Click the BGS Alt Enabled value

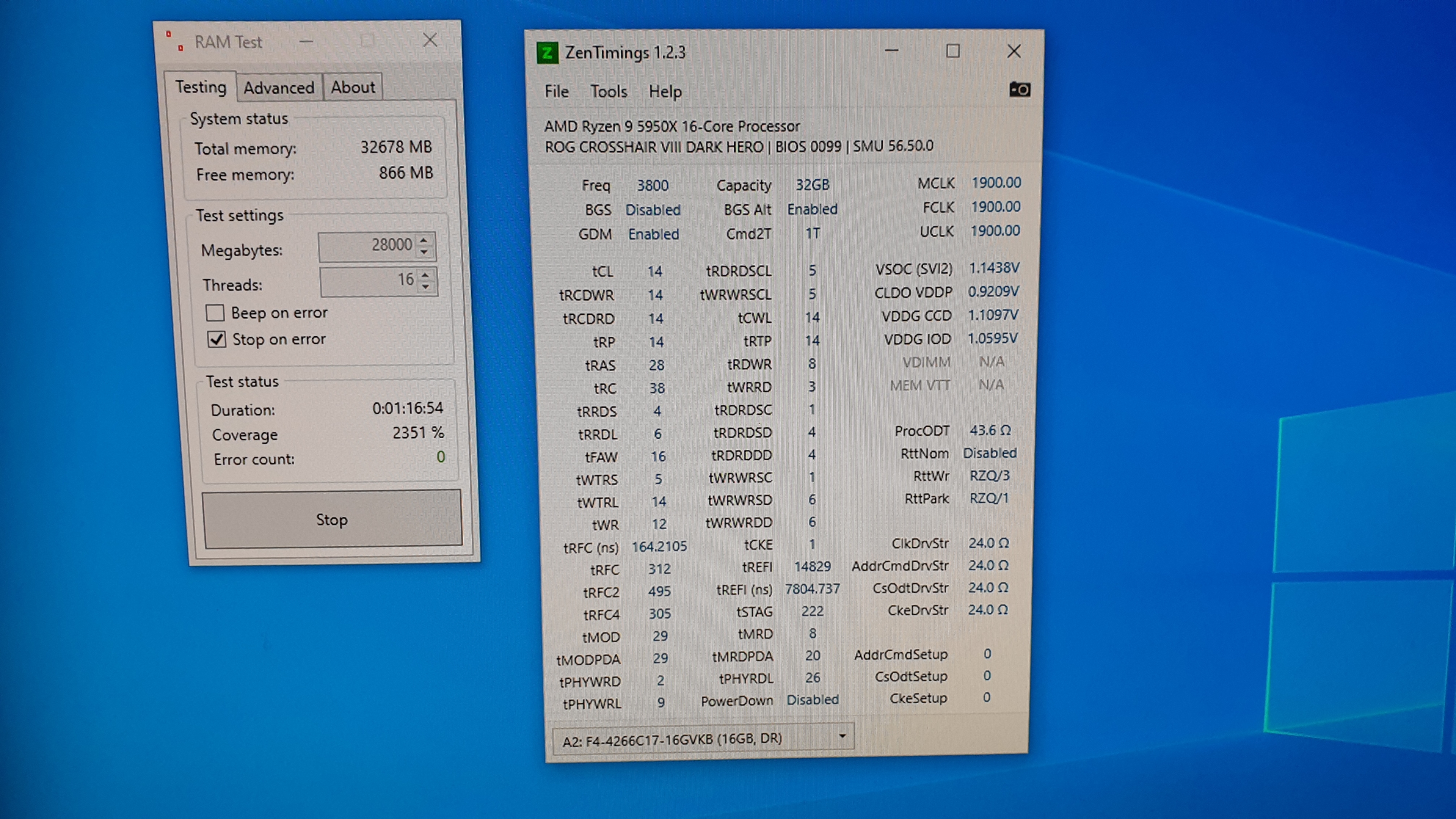pyautogui.click(x=812, y=209)
